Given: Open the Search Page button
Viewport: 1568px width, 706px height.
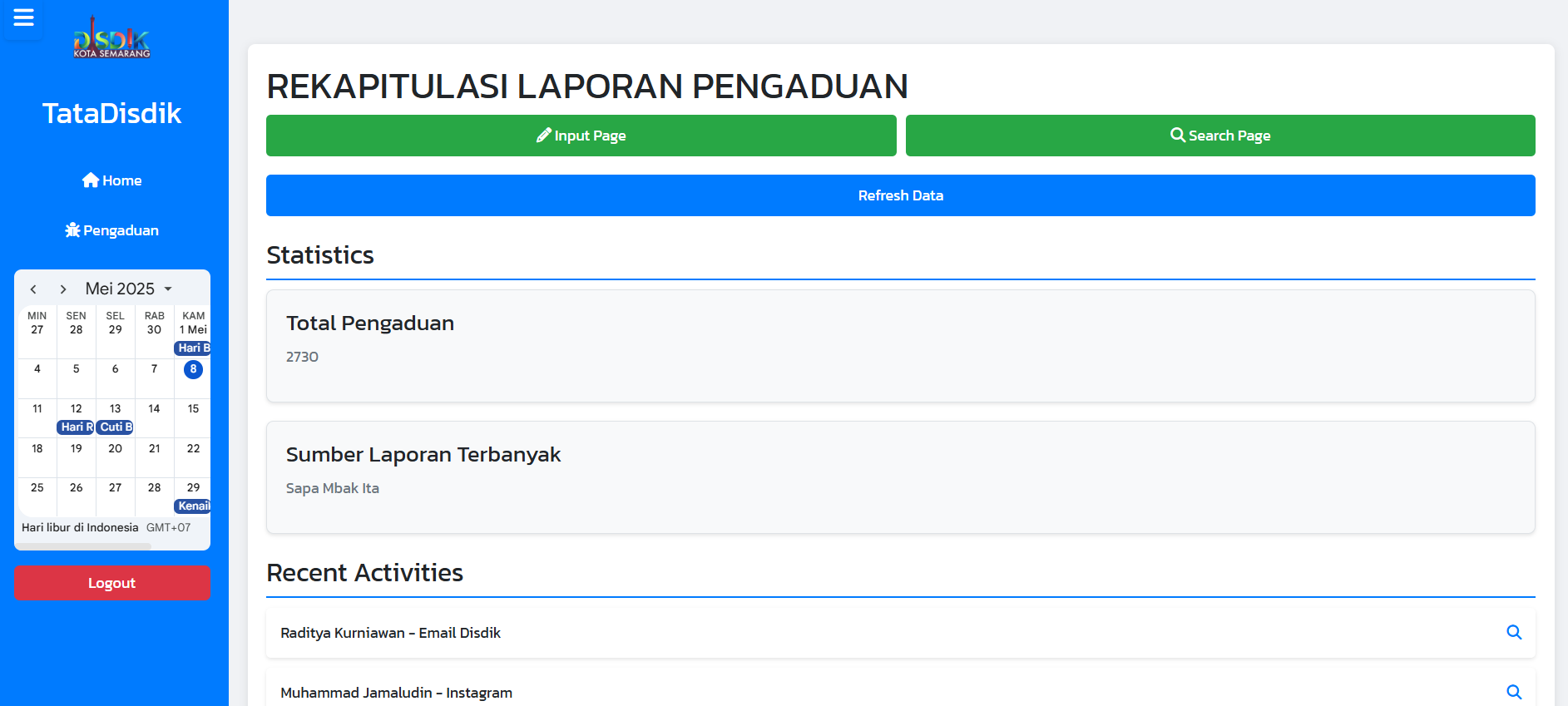Looking at the screenshot, I should click(1219, 136).
